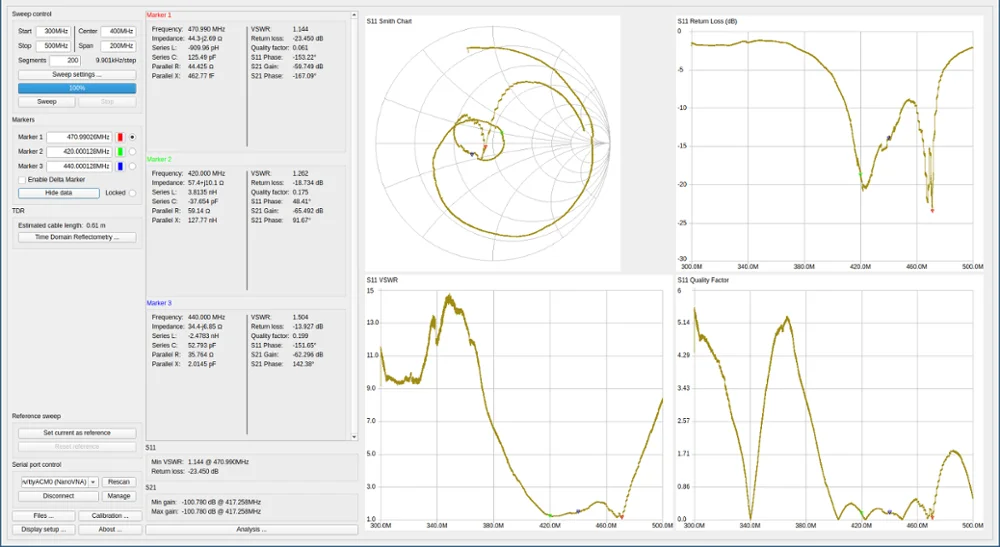The image size is (1000, 547).
Task: Open the Calibration window
Action: click(110, 516)
